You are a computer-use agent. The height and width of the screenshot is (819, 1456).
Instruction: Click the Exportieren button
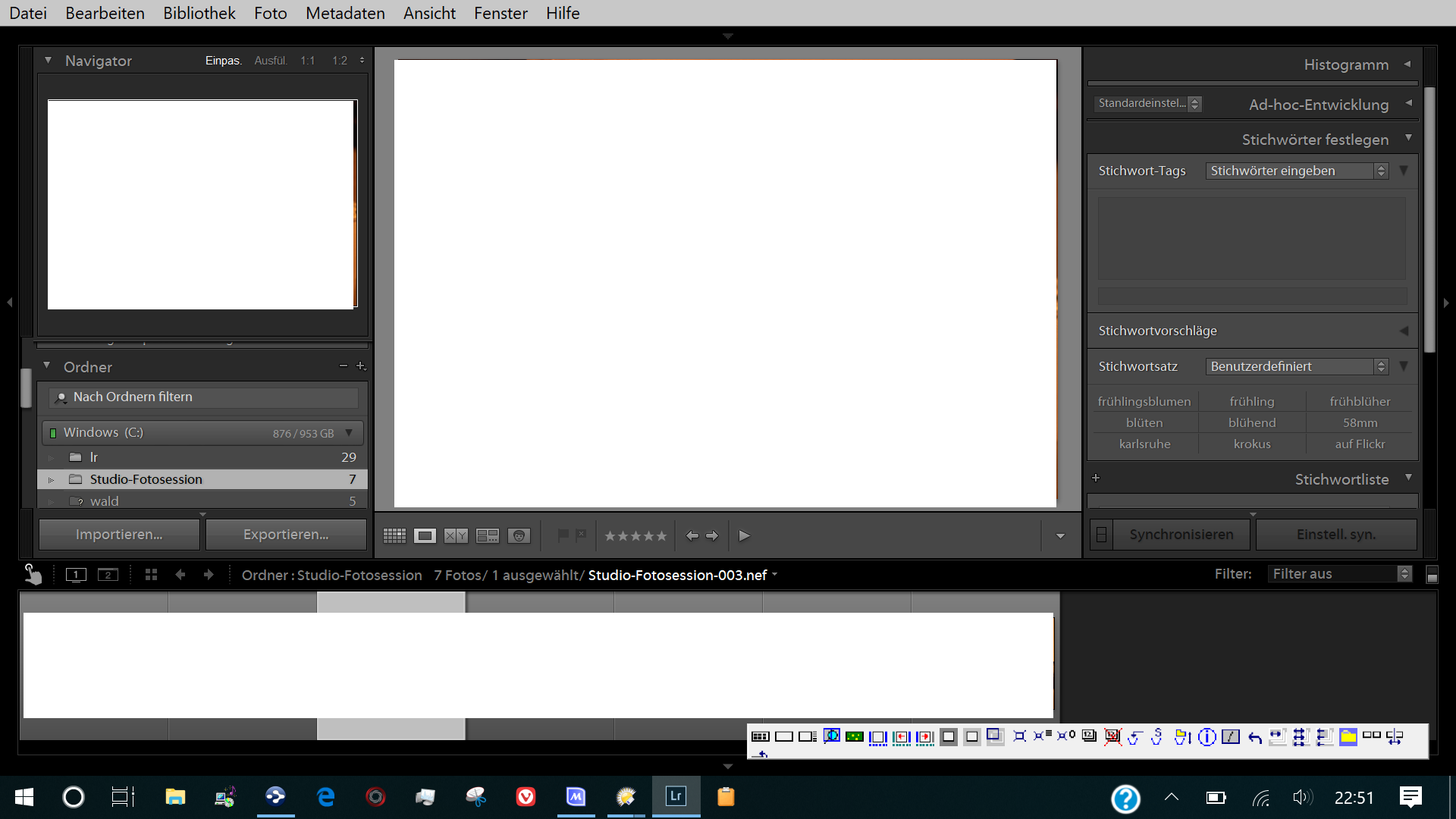pyautogui.click(x=286, y=535)
